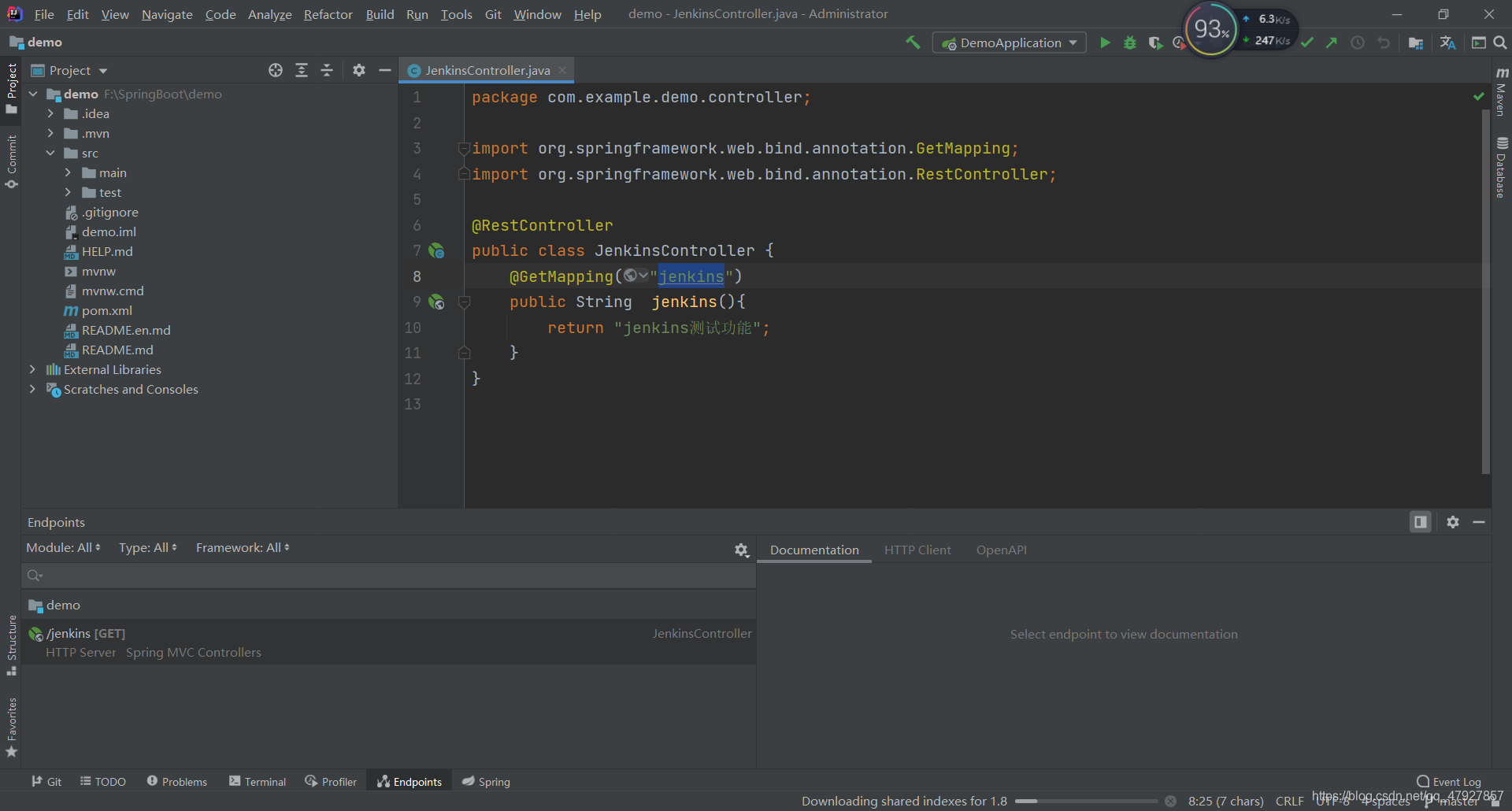Screen dimensions: 1512x811
Task: Show Git history with the clock icon
Action: pyautogui.click(x=1358, y=43)
